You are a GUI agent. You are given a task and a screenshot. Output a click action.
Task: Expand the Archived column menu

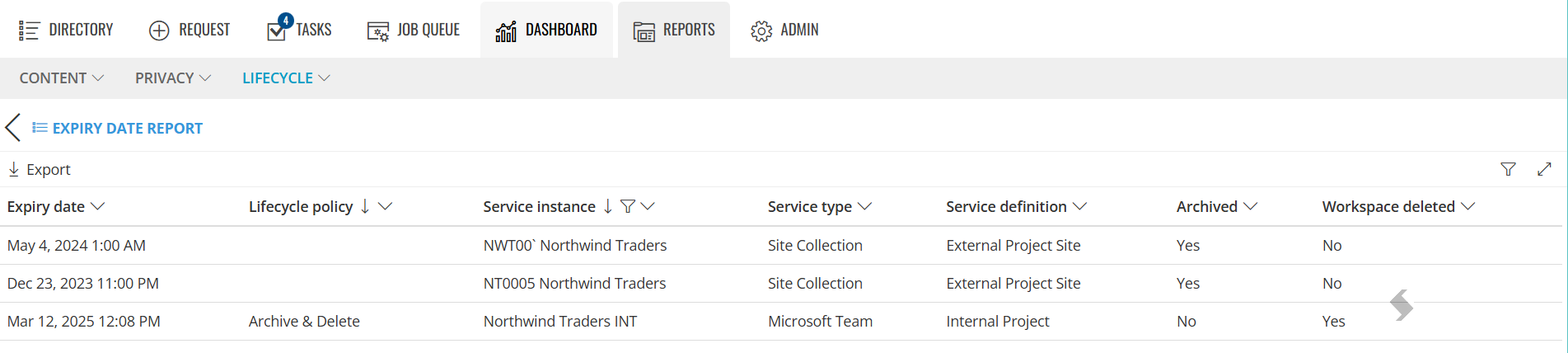pos(1250,206)
